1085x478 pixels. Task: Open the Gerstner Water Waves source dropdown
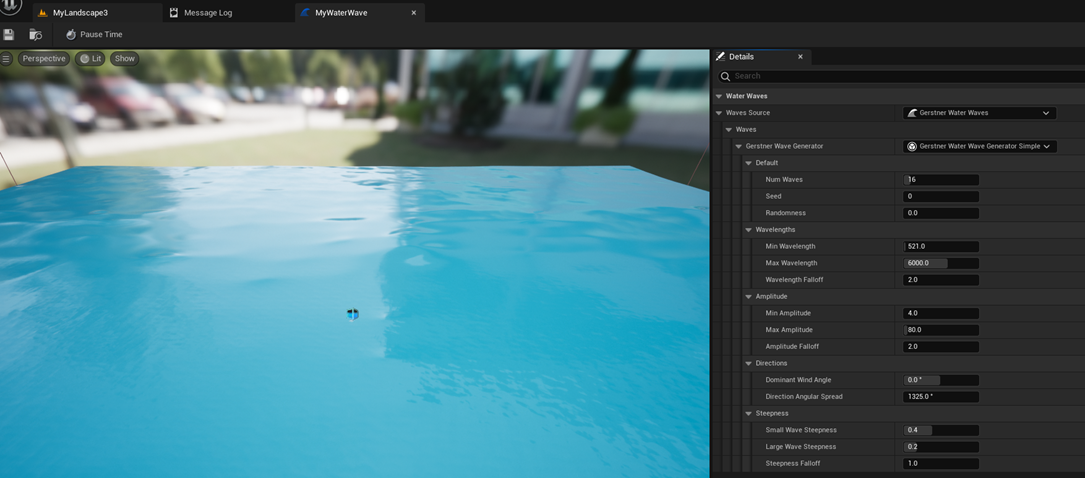tap(979, 113)
